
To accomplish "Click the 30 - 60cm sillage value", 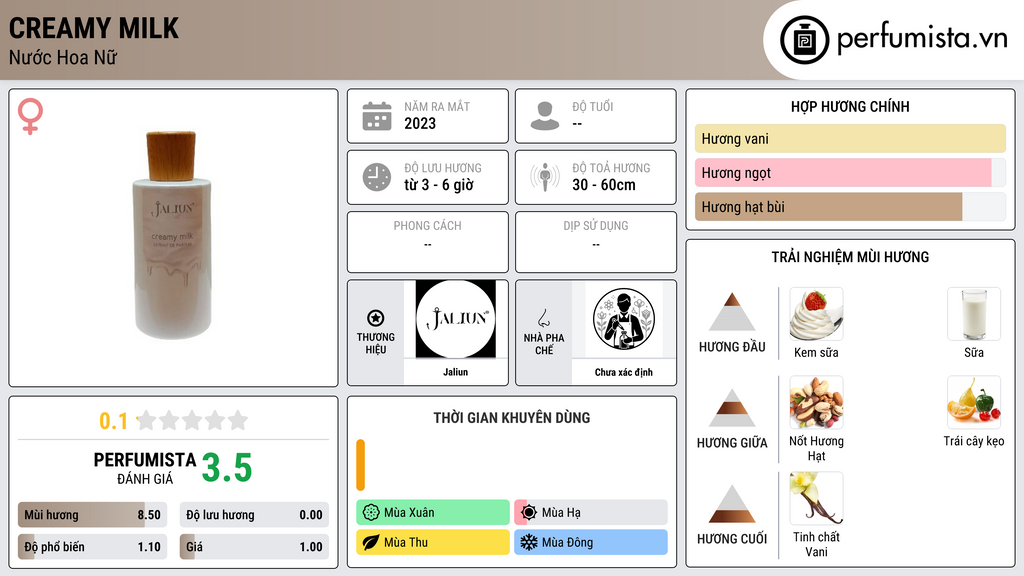I will [603, 185].
